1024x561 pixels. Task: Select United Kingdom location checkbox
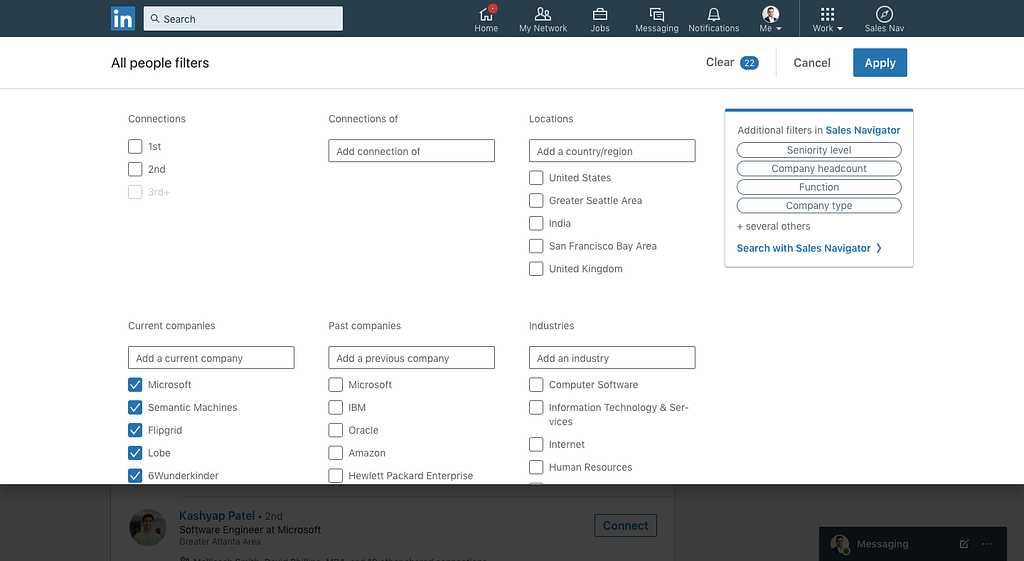pyautogui.click(x=536, y=268)
